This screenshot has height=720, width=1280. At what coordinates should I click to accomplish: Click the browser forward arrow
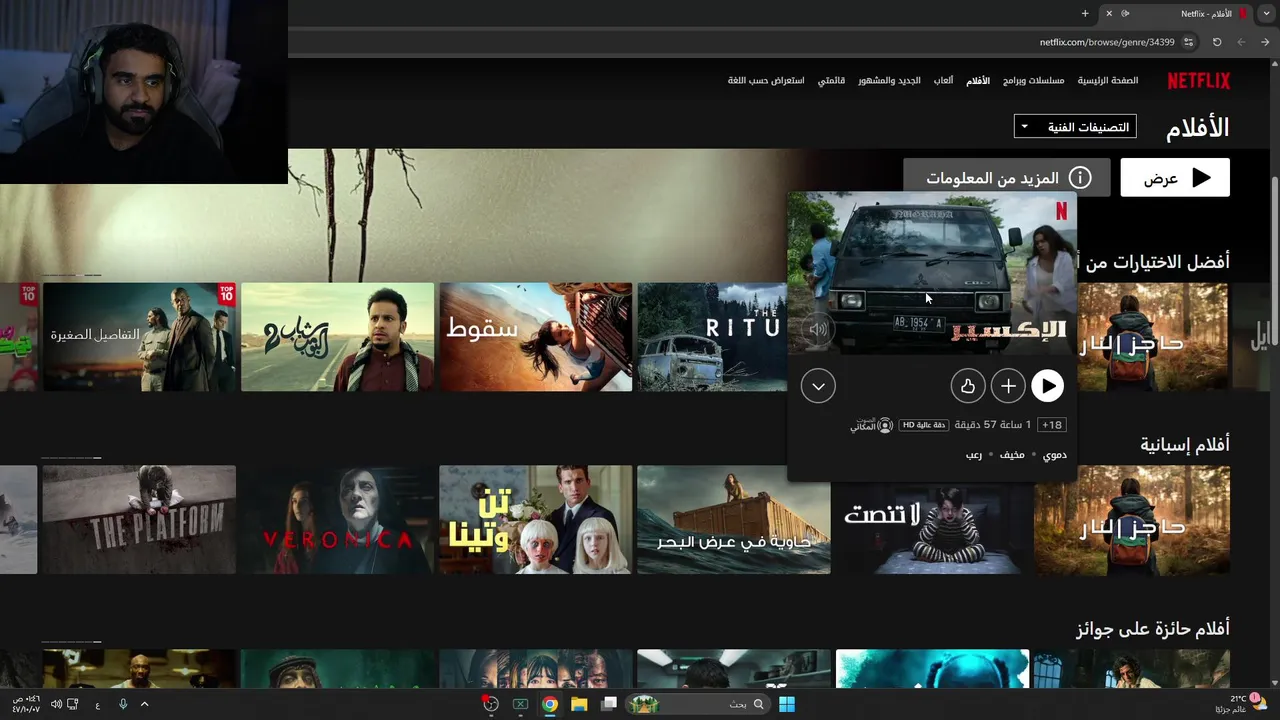click(x=1241, y=42)
